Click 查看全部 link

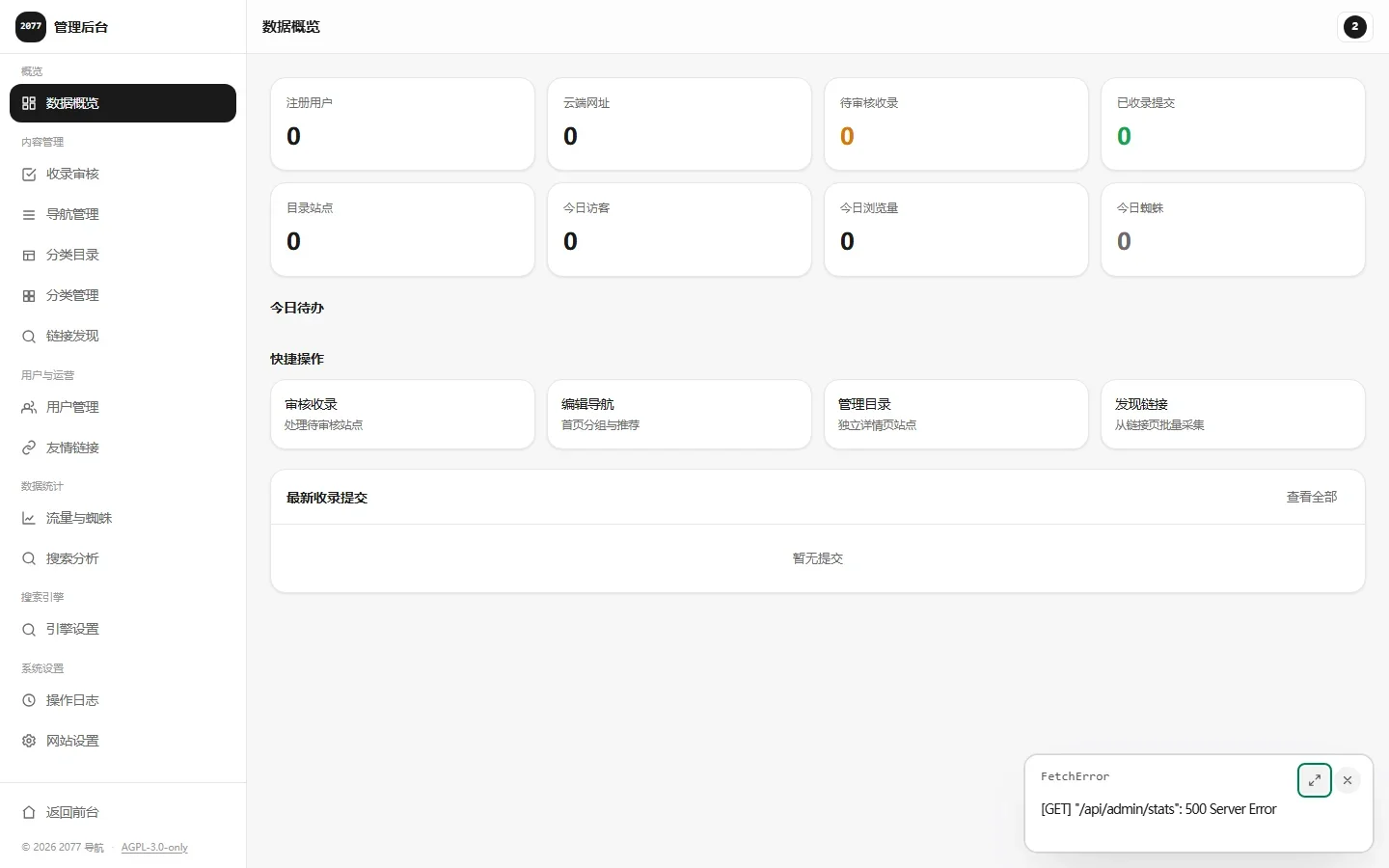click(x=1312, y=498)
